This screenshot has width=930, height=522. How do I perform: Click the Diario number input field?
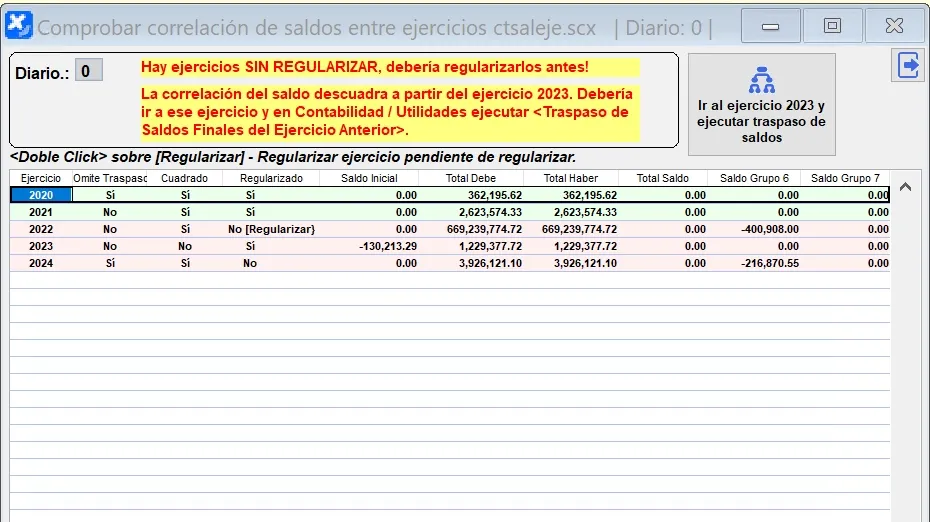point(88,71)
